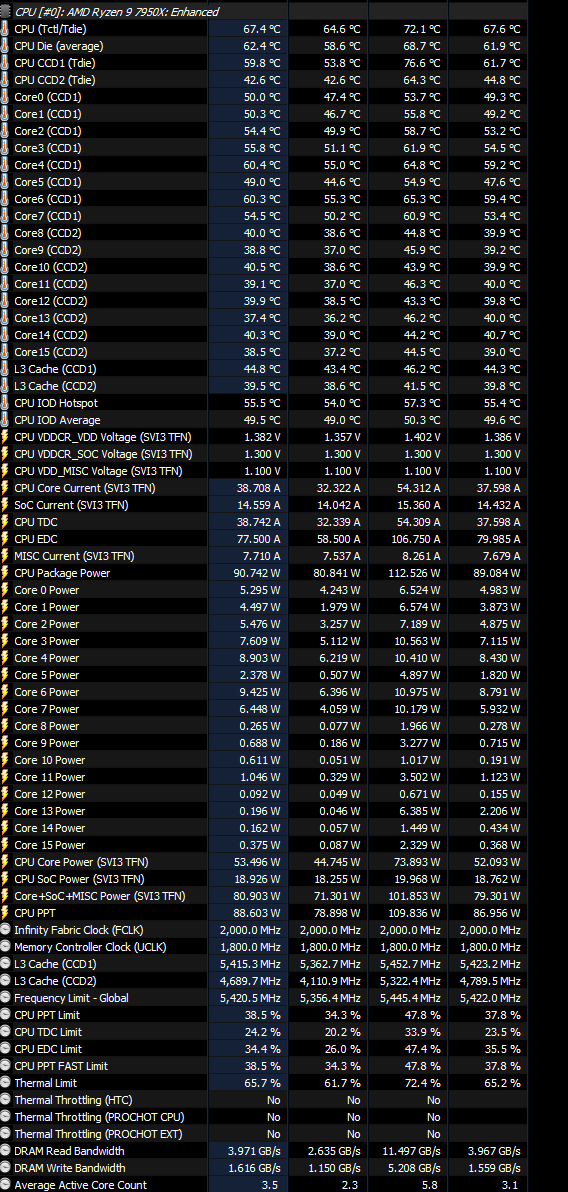Click thermometer icon beside Core15 (CCD2)
The image size is (568, 1192).
coord(5,352)
